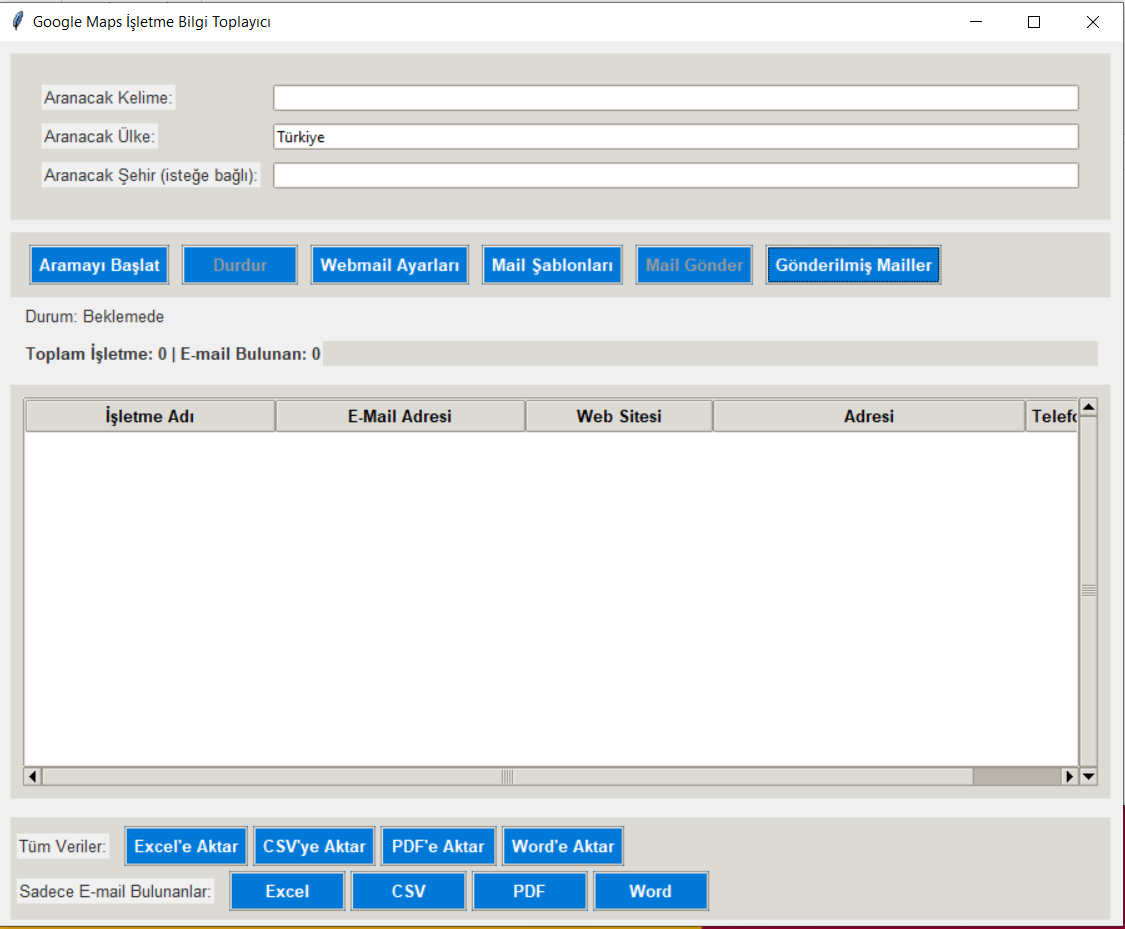Image resolution: width=1125 pixels, height=929 pixels.
Task: Focus the Aranacak Ülke field containing Türkiye
Action: [675, 137]
